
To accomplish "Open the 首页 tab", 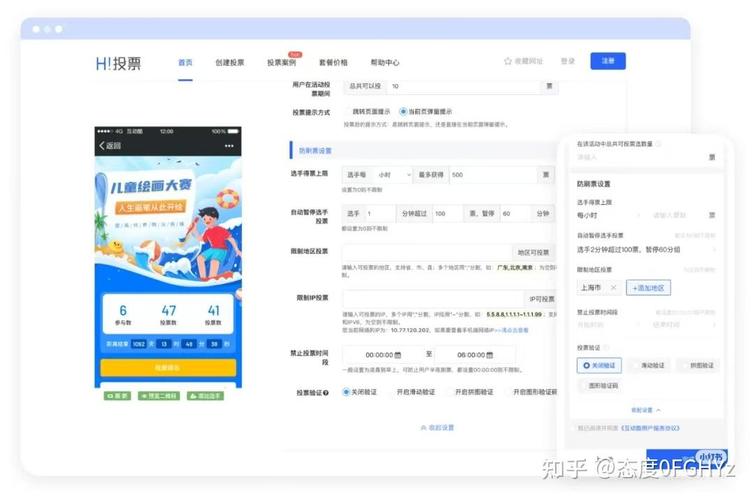I will (185, 63).
